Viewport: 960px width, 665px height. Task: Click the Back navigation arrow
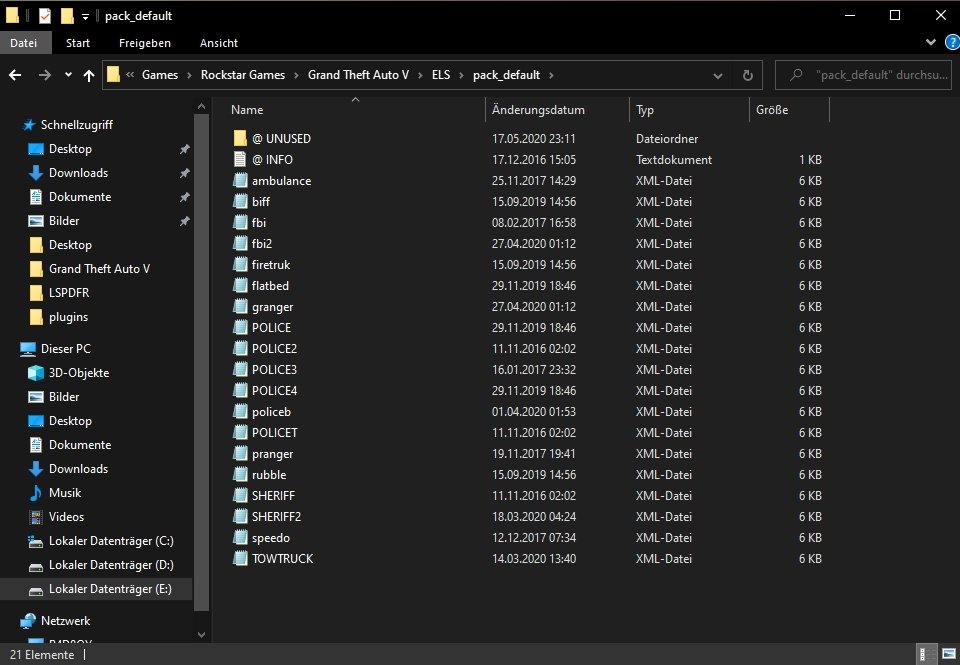[16, 75]
